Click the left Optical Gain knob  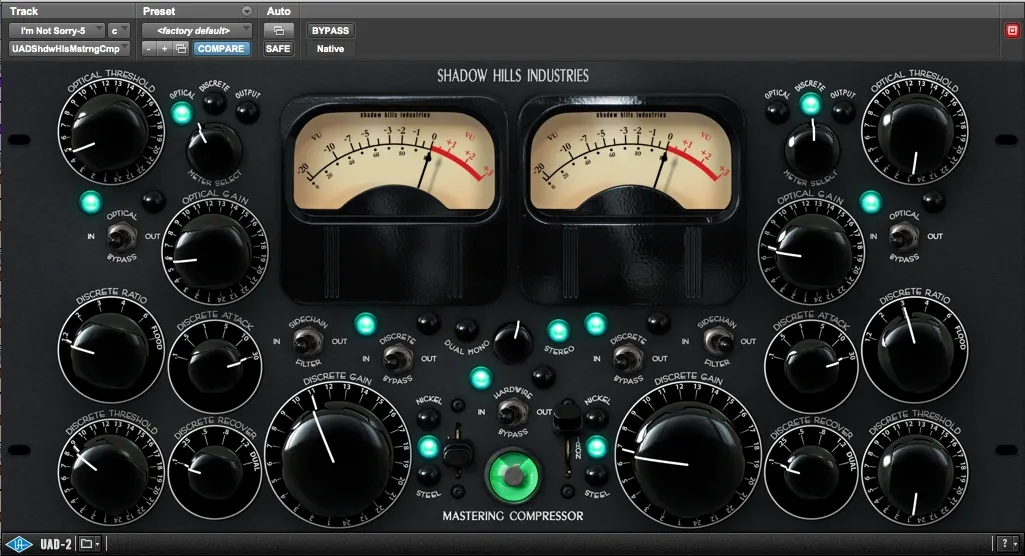pos(212,253)
